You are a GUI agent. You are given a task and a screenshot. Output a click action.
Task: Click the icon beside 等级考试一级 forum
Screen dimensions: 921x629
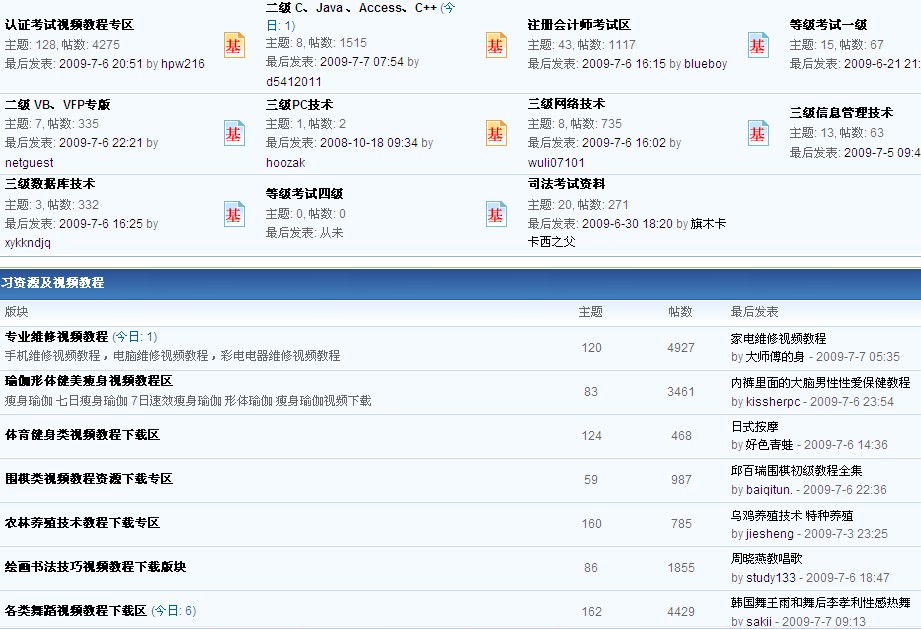click(758, 45)
